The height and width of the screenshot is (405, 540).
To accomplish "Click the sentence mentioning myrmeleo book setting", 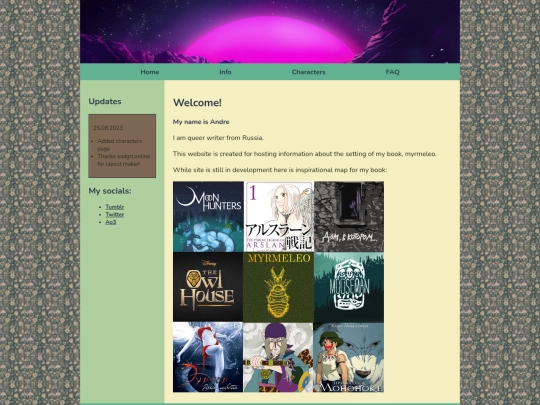I will click(x=305, y=154).
